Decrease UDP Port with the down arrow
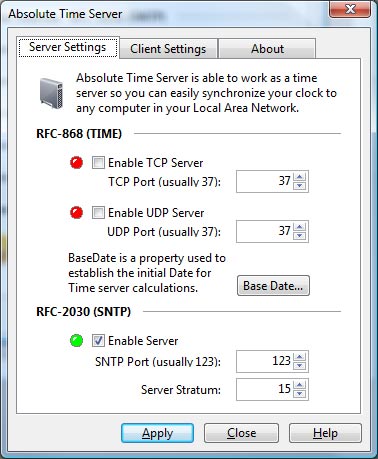This screenshot has width=378, height=459. (x=299, y=236)
